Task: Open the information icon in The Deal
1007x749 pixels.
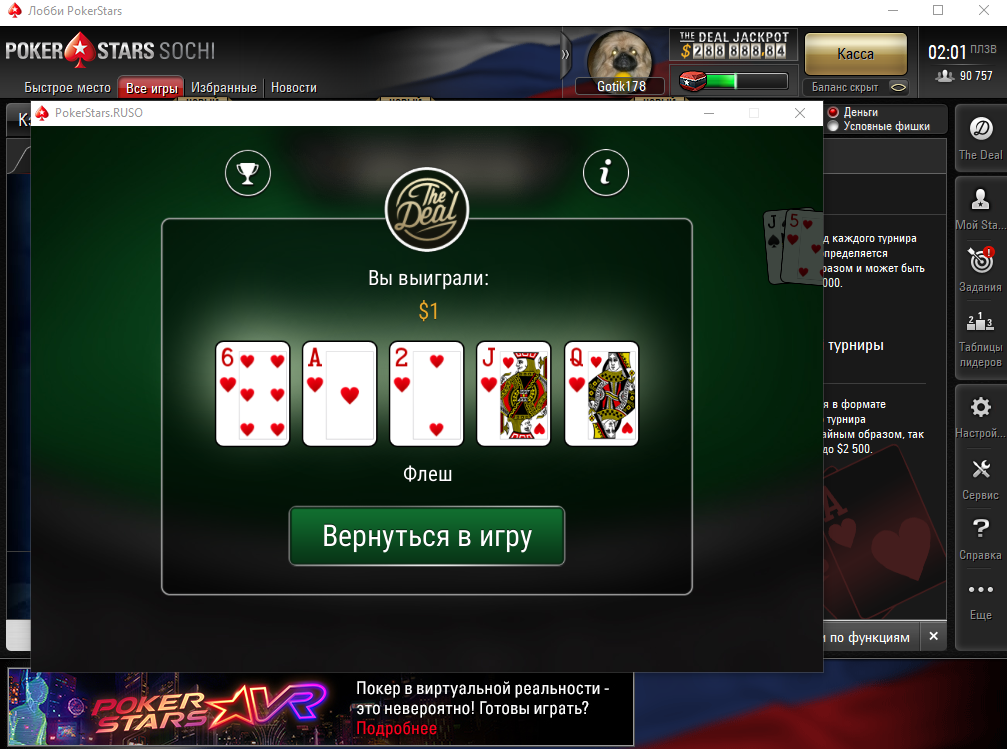Action: point(606,173)
